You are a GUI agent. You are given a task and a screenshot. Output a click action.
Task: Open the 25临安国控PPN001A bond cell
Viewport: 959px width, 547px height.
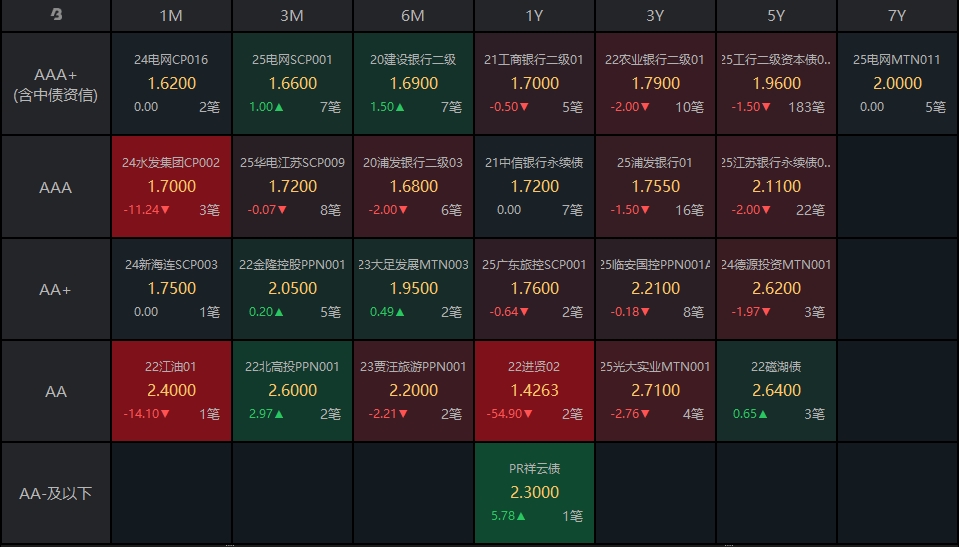655,289
